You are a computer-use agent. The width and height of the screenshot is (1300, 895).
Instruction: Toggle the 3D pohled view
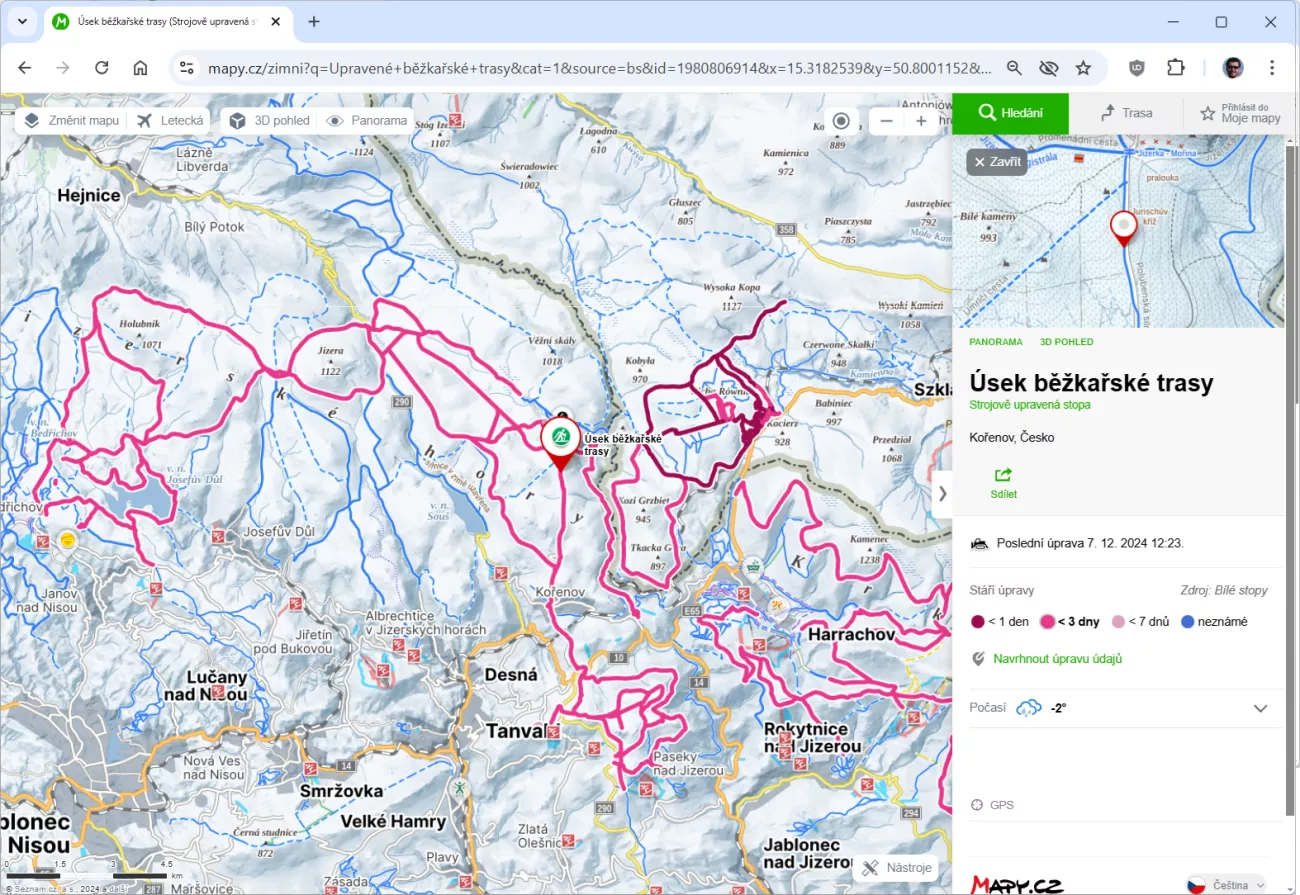270,121
